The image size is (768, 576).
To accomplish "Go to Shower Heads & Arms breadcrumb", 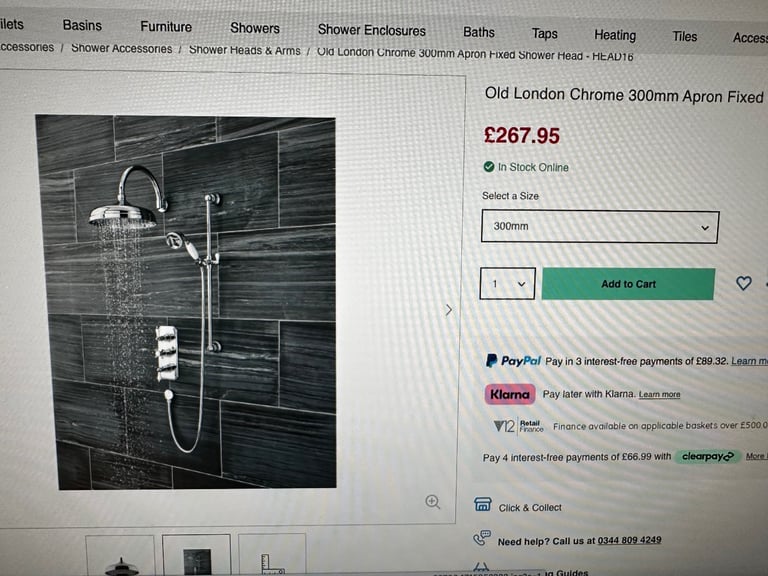I will 244,50.
